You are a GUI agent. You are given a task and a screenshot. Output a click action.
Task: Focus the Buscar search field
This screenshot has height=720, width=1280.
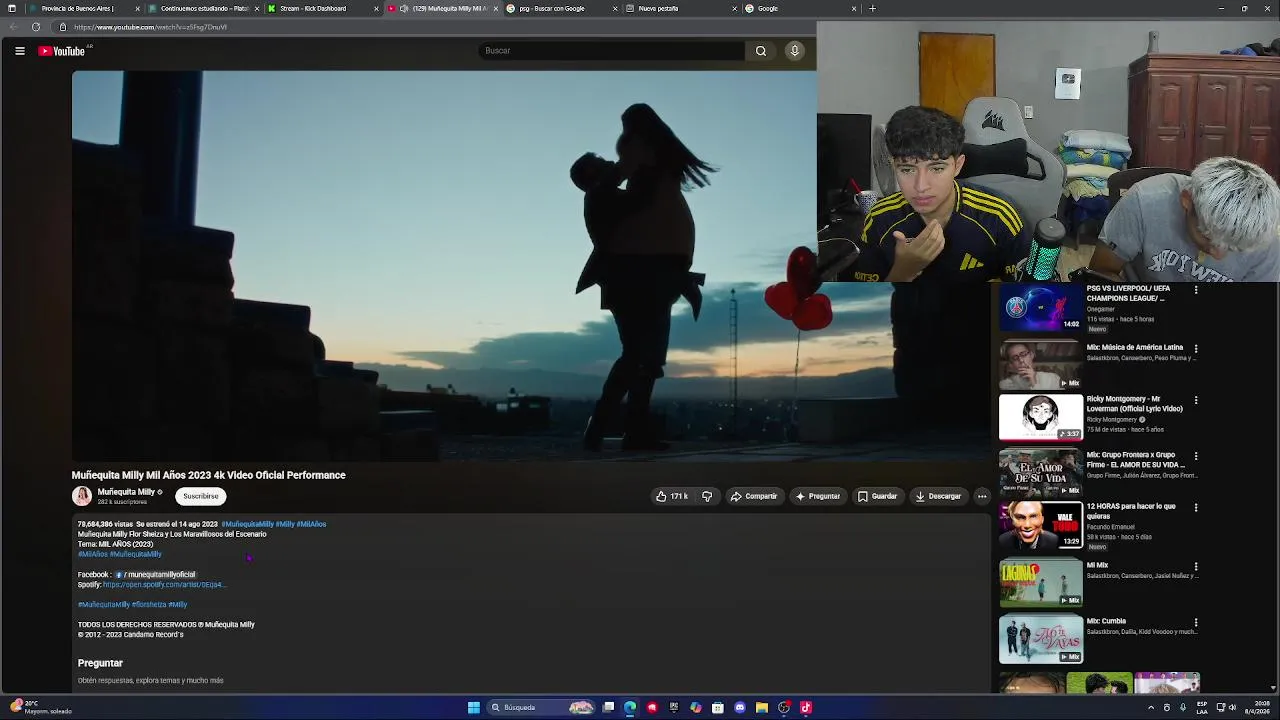(x=611, y=51)
